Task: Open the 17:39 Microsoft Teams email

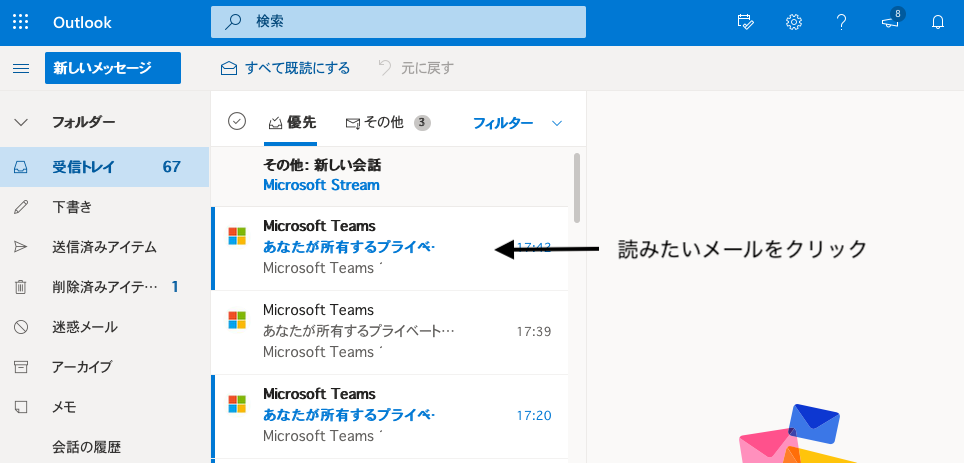Action: 390,333
